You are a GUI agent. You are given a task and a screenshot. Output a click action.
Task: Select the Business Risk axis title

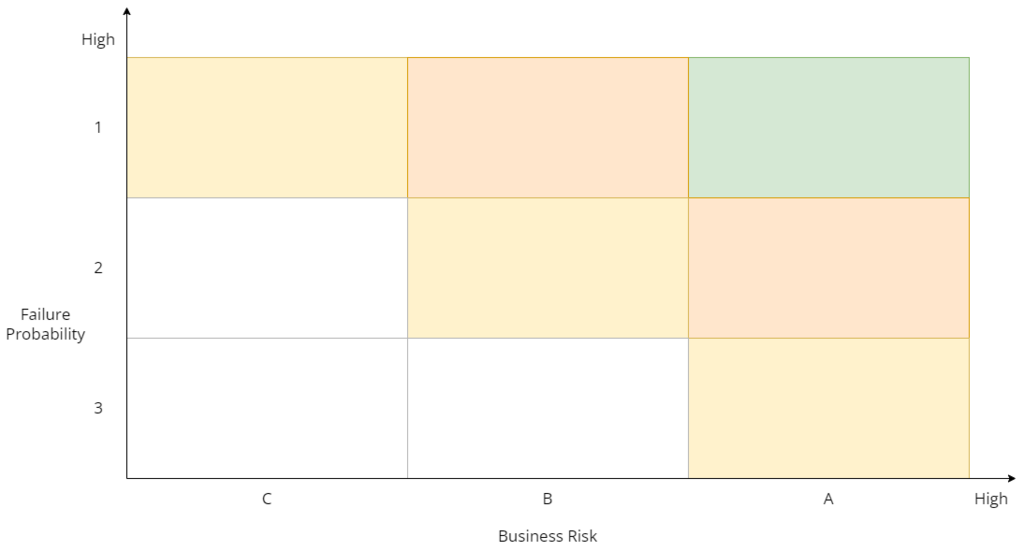pos(547,536)
